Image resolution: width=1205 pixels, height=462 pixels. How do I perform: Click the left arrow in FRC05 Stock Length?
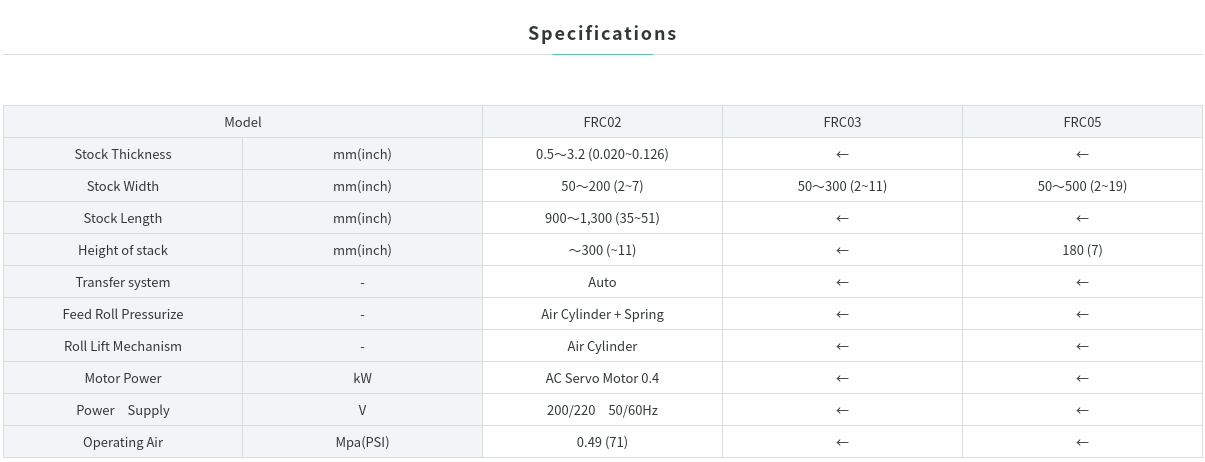click(1082, 218)
